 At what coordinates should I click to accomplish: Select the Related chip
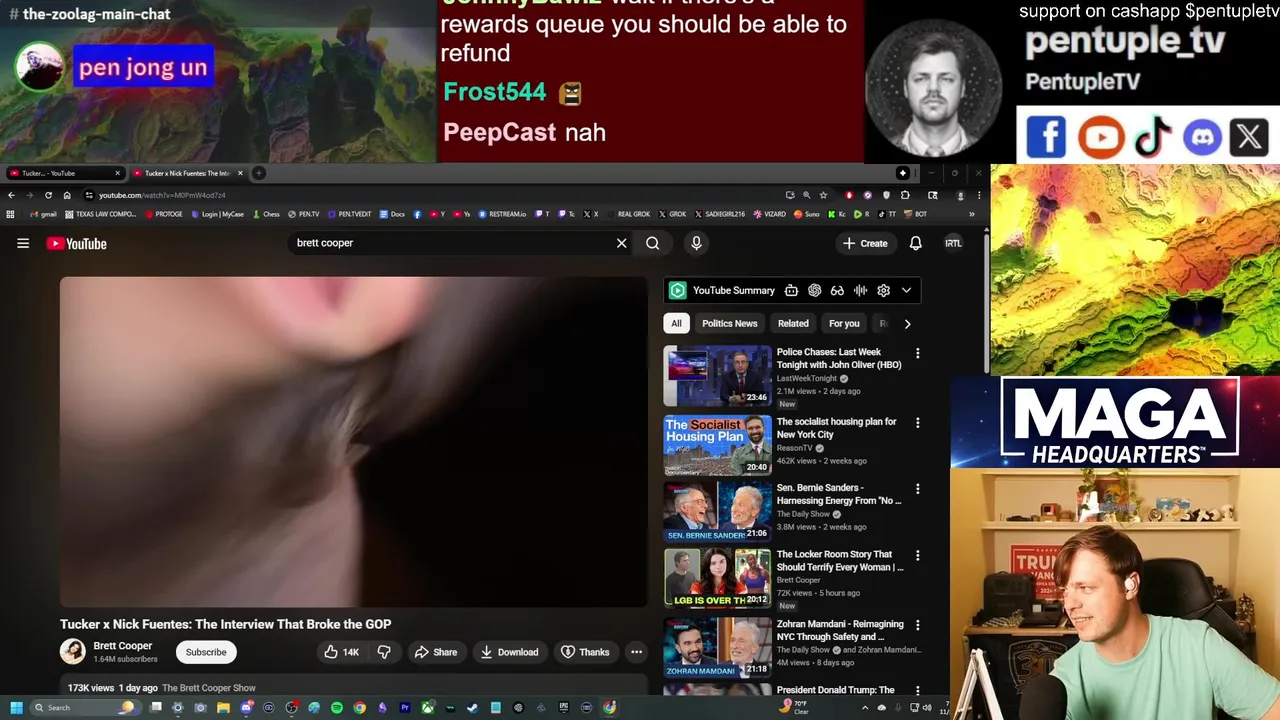(x=793, y=323)
